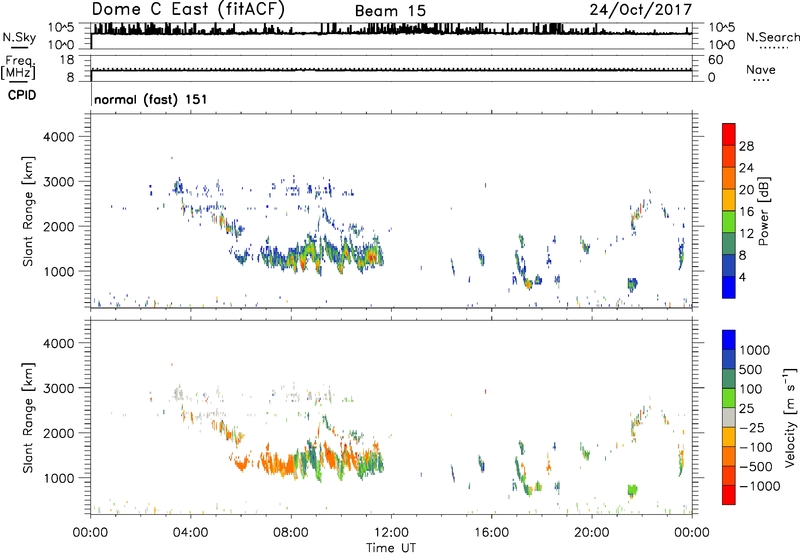This screenshot has height=554, width=800.
Task: Click the "24" Power colorbar tick label
Action: 746,168
